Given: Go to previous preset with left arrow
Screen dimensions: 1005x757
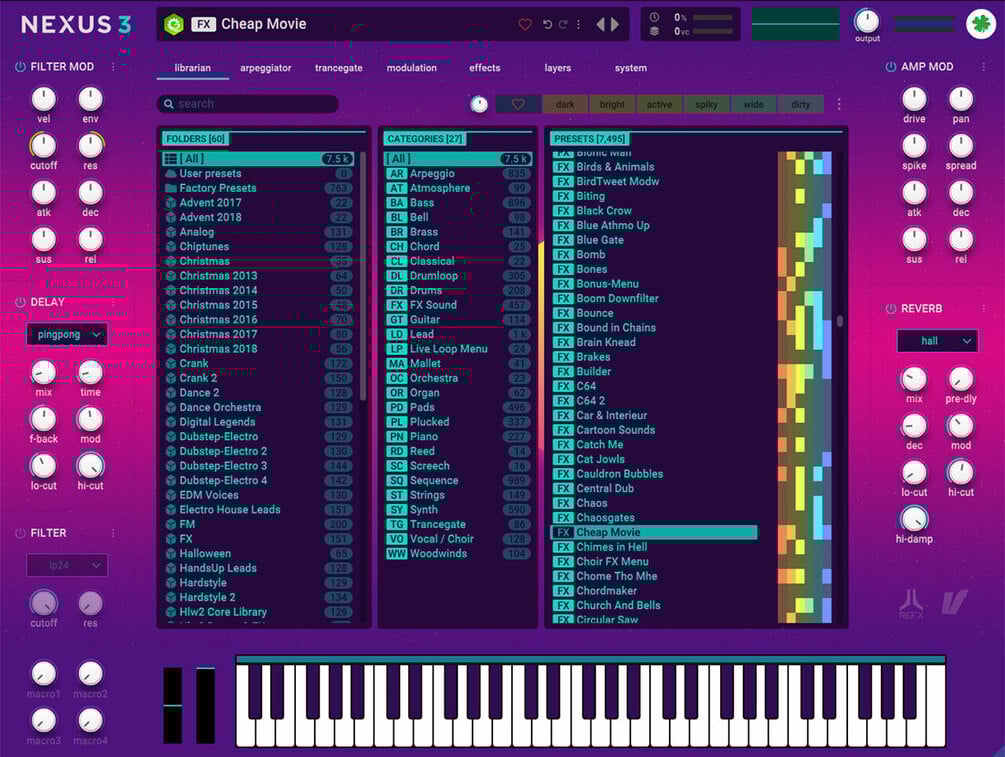Looking at the screenshot, I should coord(601,24).
